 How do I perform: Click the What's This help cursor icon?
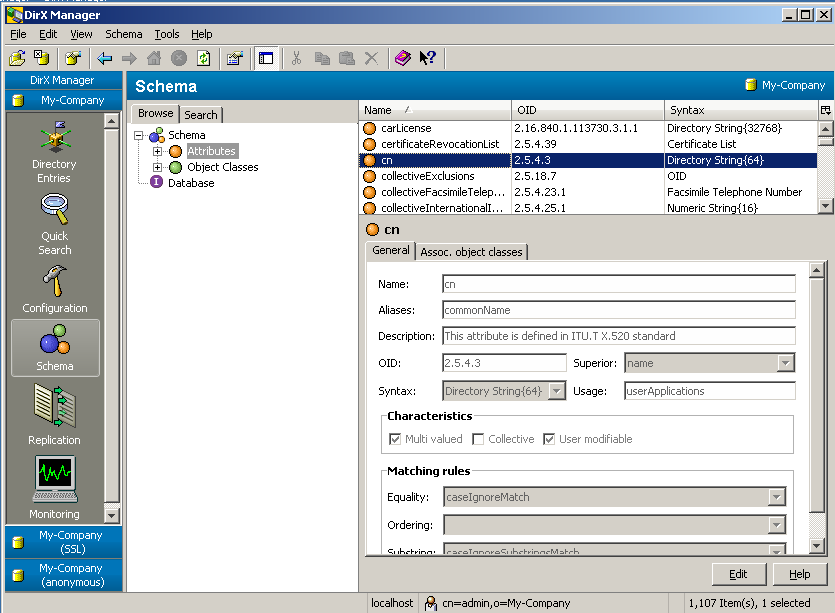click(427, 59)
